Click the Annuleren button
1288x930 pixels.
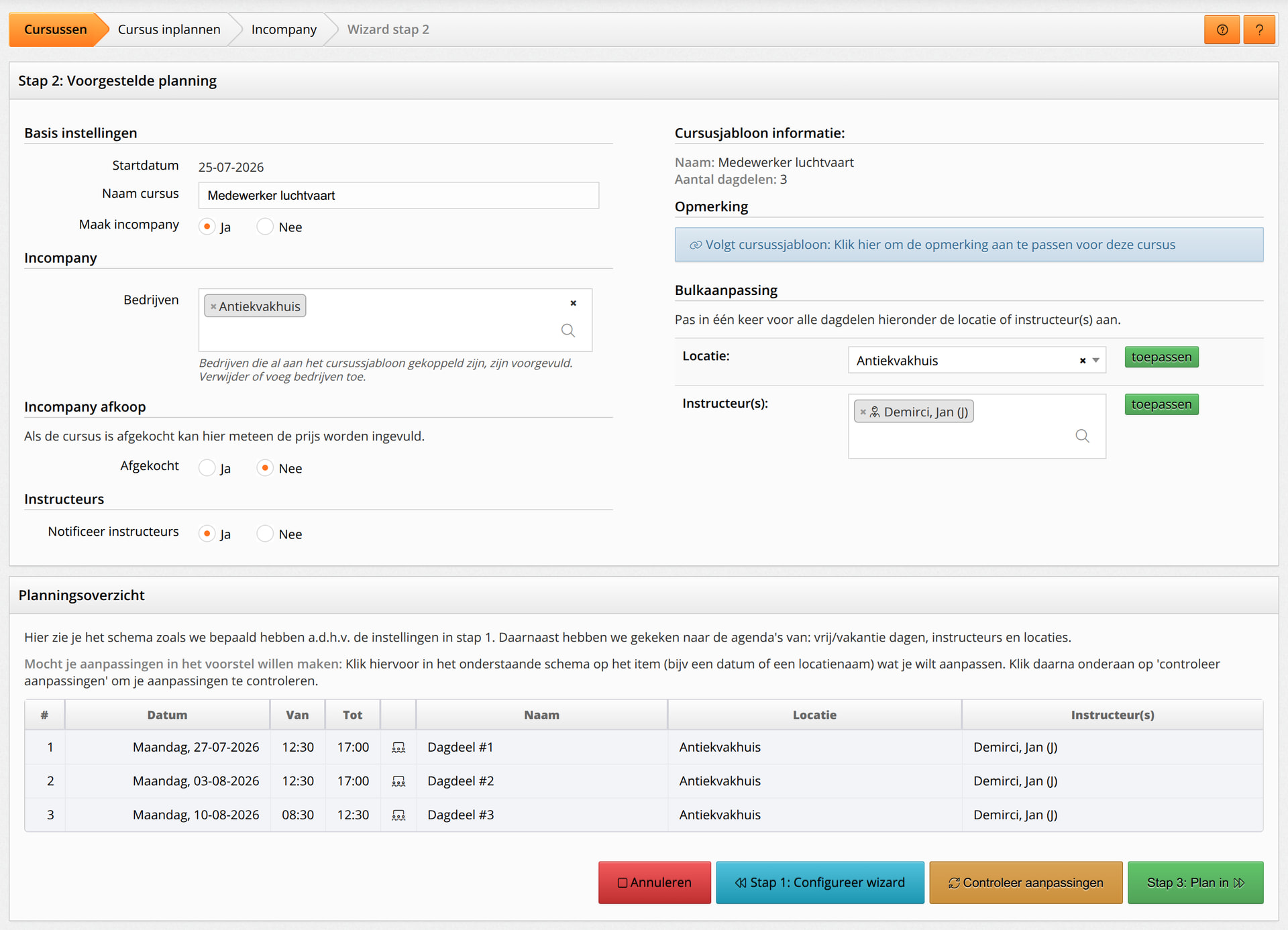654,882
